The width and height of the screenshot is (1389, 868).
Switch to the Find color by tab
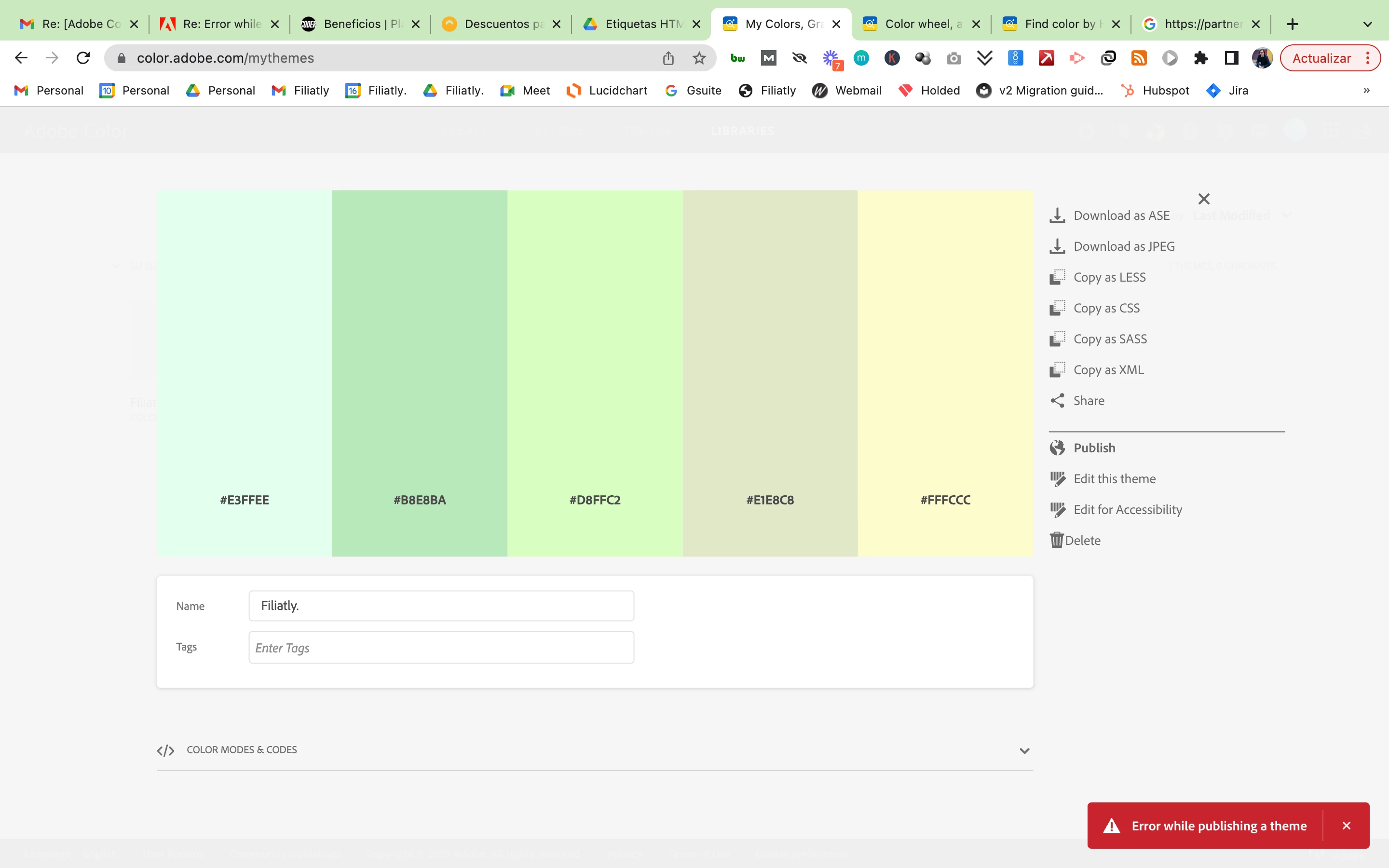click(1060, 24)
